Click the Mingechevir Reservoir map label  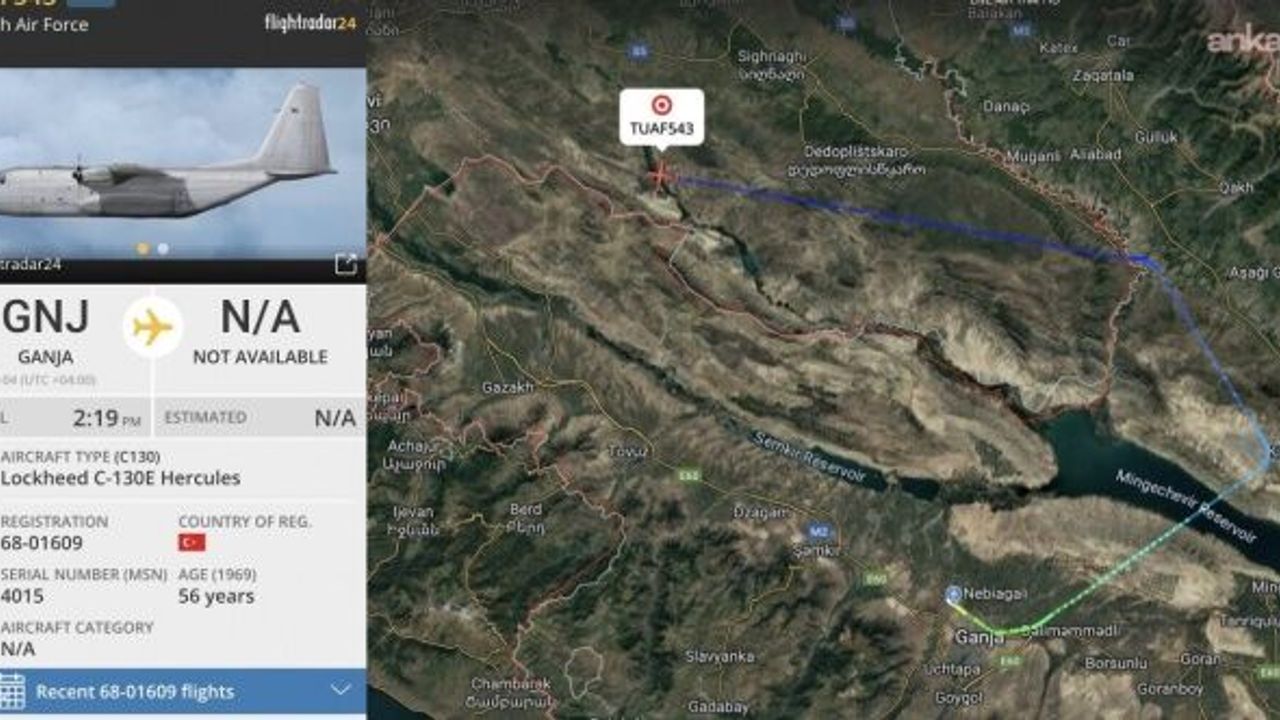pos(1185,507)
